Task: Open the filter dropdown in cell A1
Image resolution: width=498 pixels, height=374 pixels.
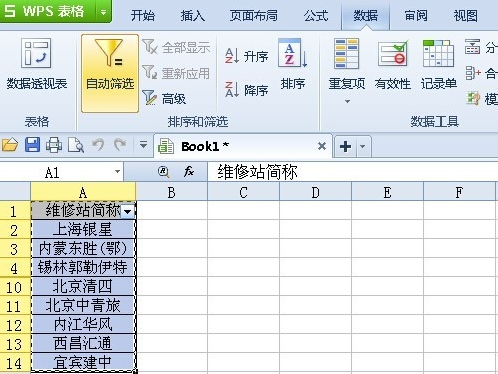Action: [x=128, y=211]
